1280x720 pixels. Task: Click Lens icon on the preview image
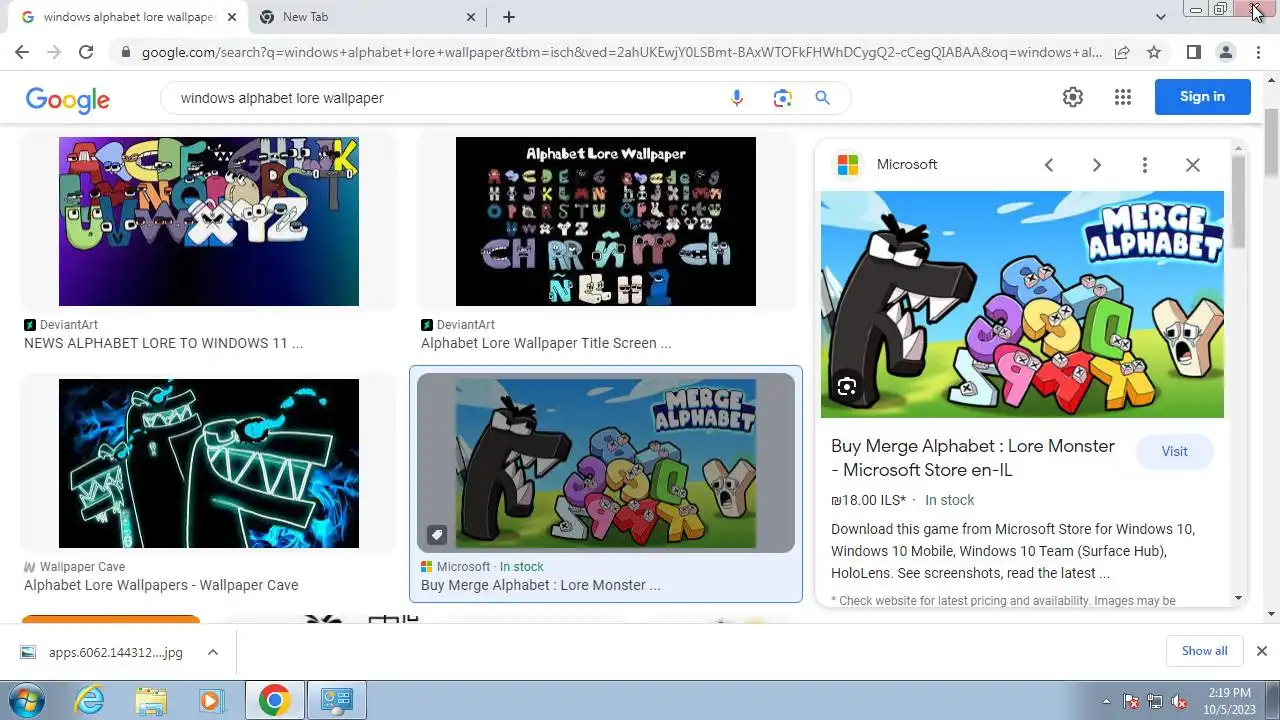click(847, 387)
